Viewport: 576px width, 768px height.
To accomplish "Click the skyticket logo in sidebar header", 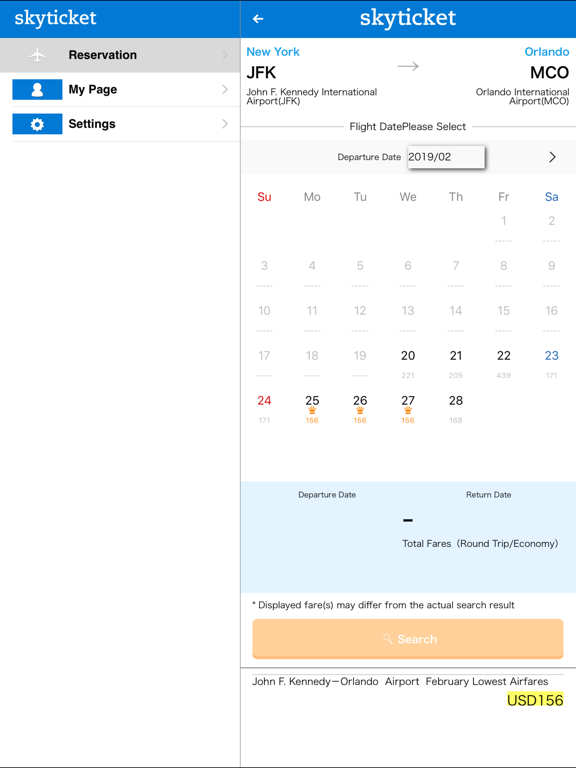I will pyautogui.click(x=55, y=18).
